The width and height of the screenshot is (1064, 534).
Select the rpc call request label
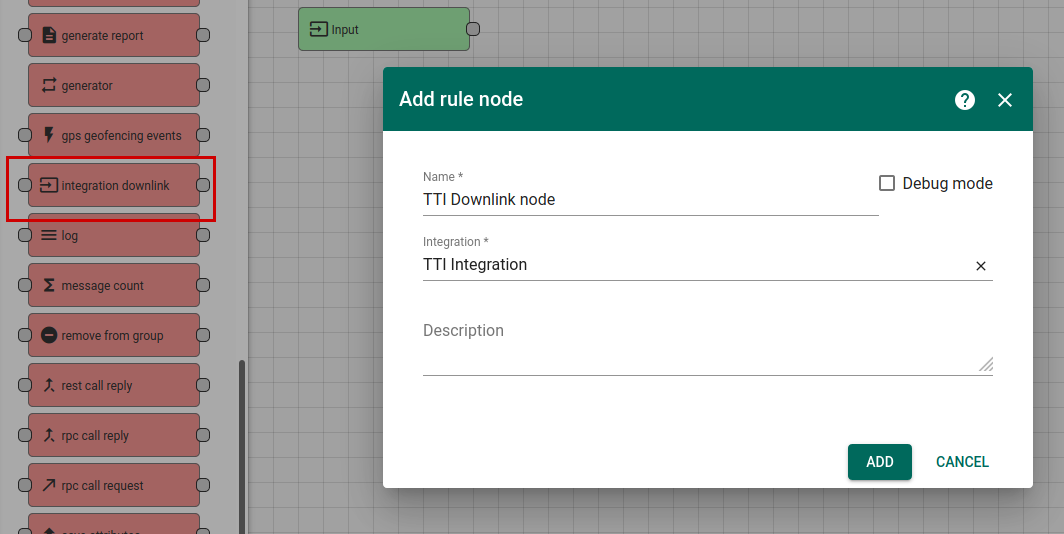point(102,486)
